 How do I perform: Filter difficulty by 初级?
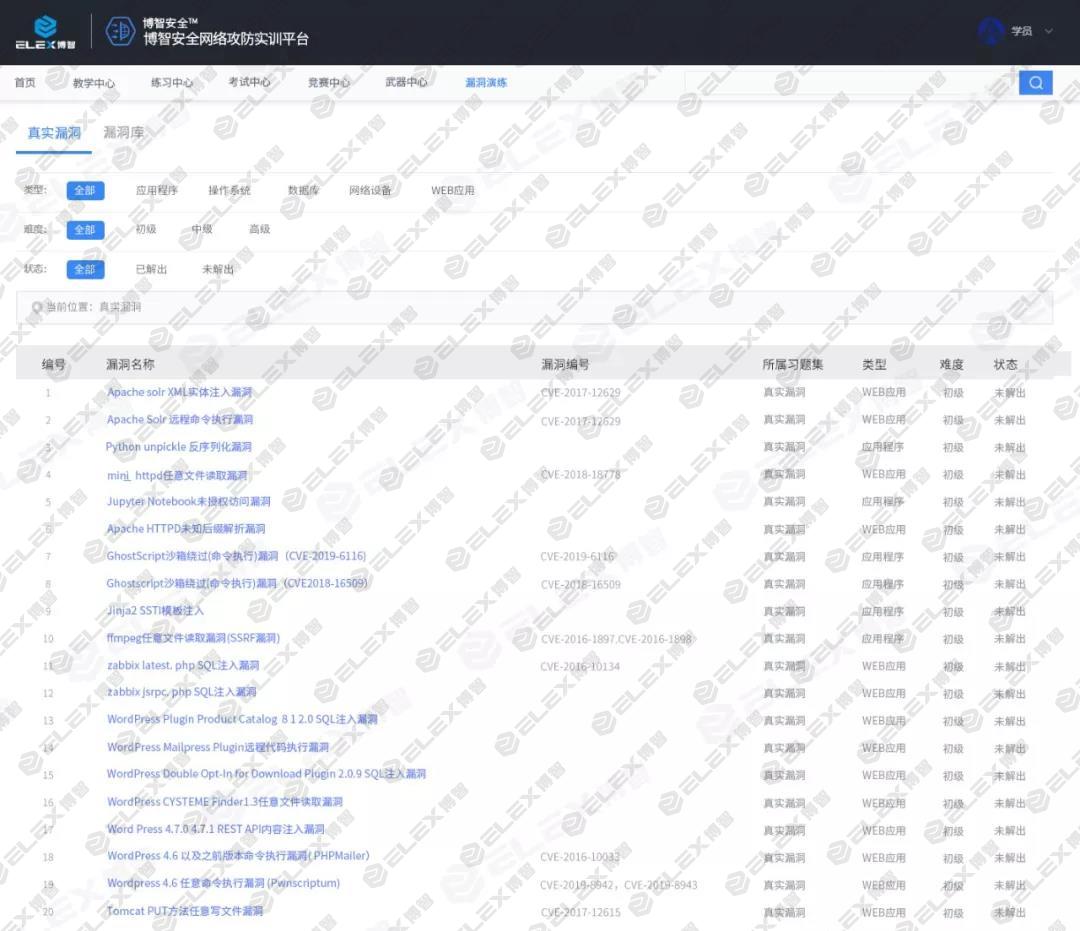pos(146,229)
